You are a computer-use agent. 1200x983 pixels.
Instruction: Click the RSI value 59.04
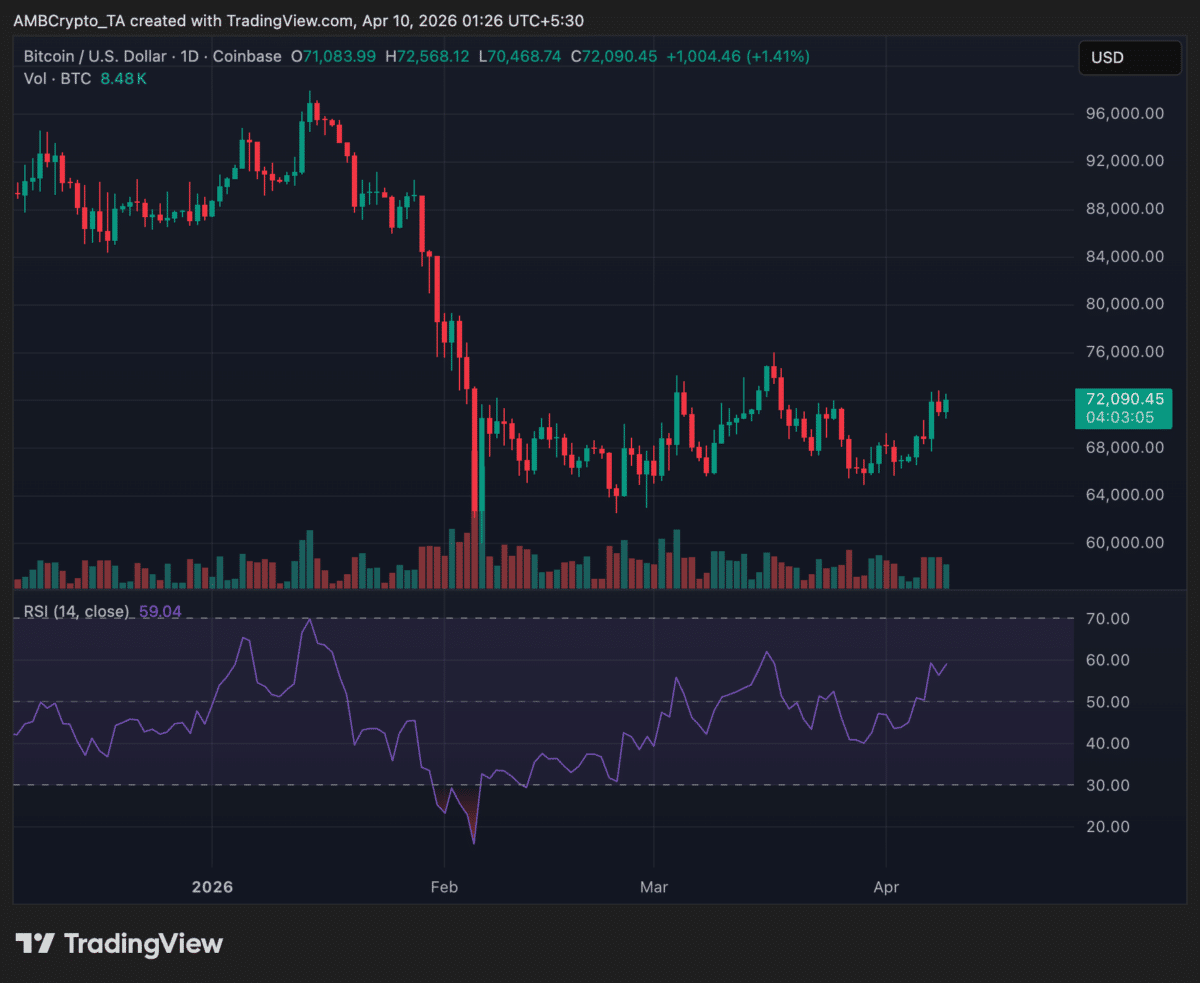[160, 611]
